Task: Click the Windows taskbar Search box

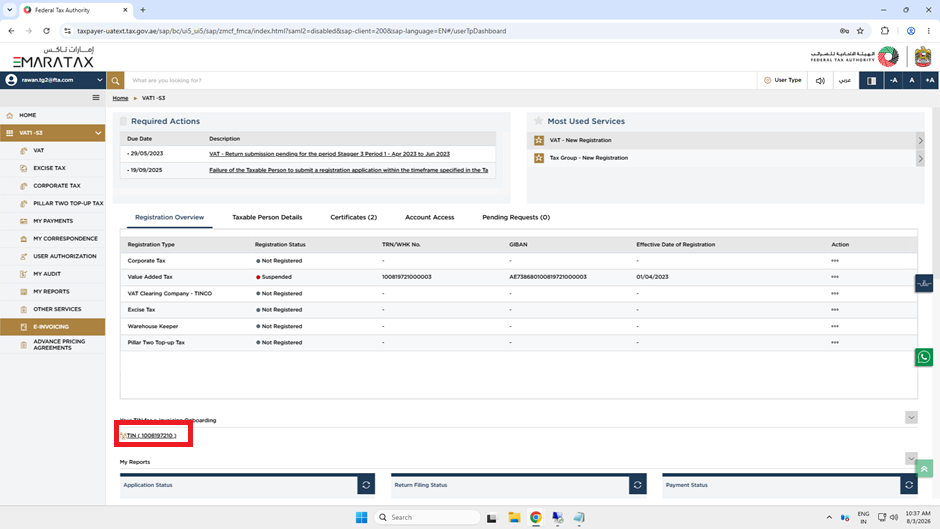Action: (x=427, y=518)
